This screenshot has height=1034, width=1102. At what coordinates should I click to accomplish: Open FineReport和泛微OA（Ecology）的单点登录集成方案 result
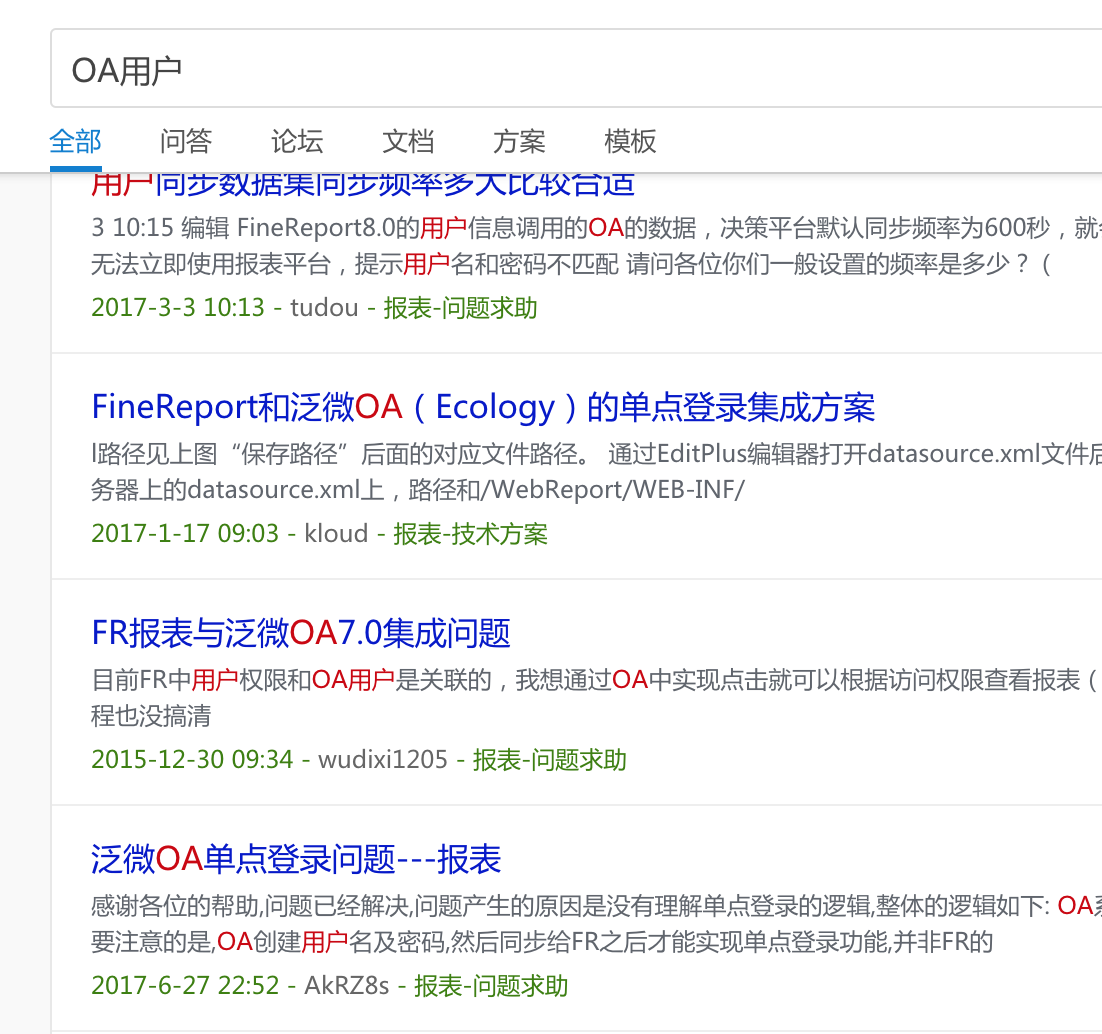point(483,407)
